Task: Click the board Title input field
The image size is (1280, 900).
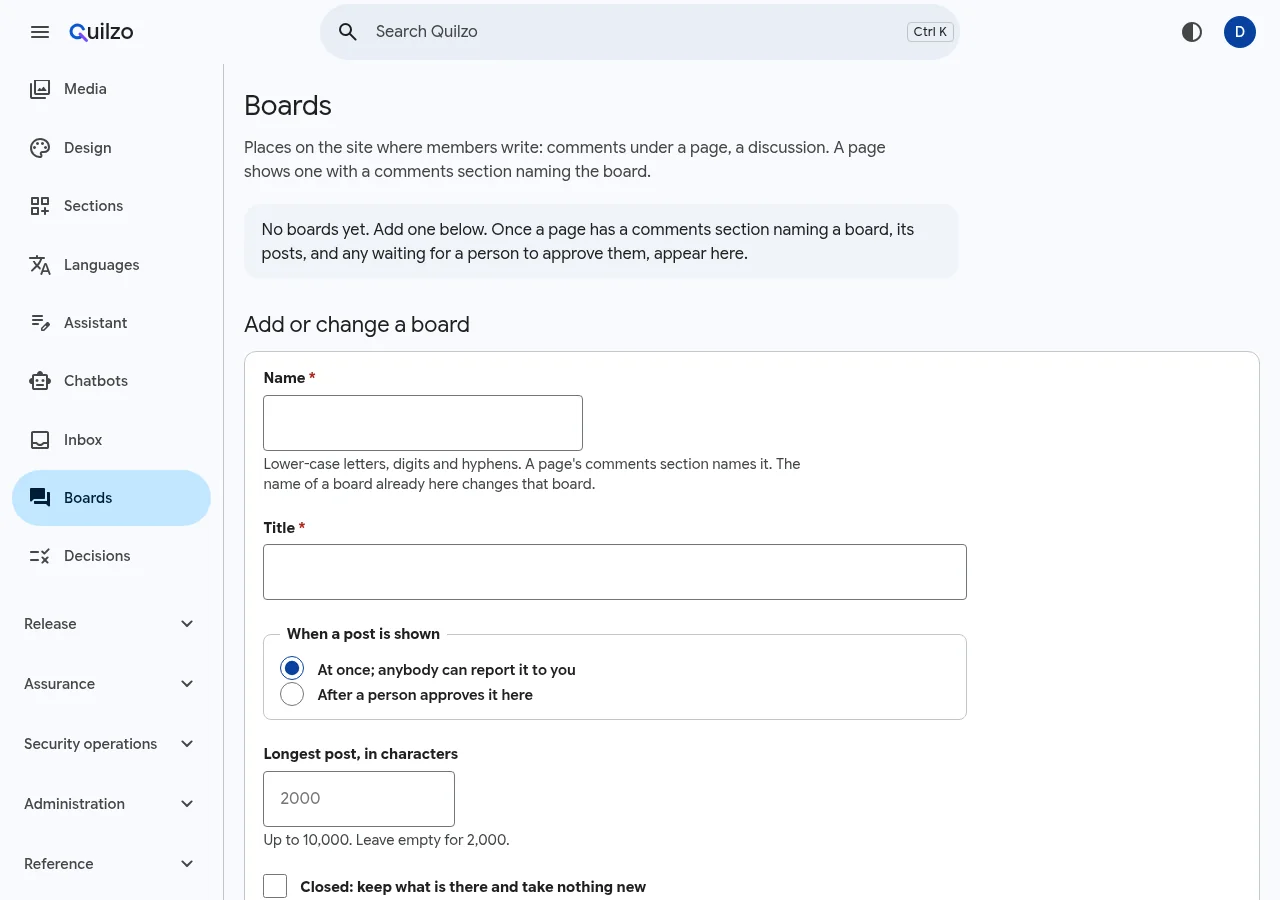Action: click(x=615, y=572)
